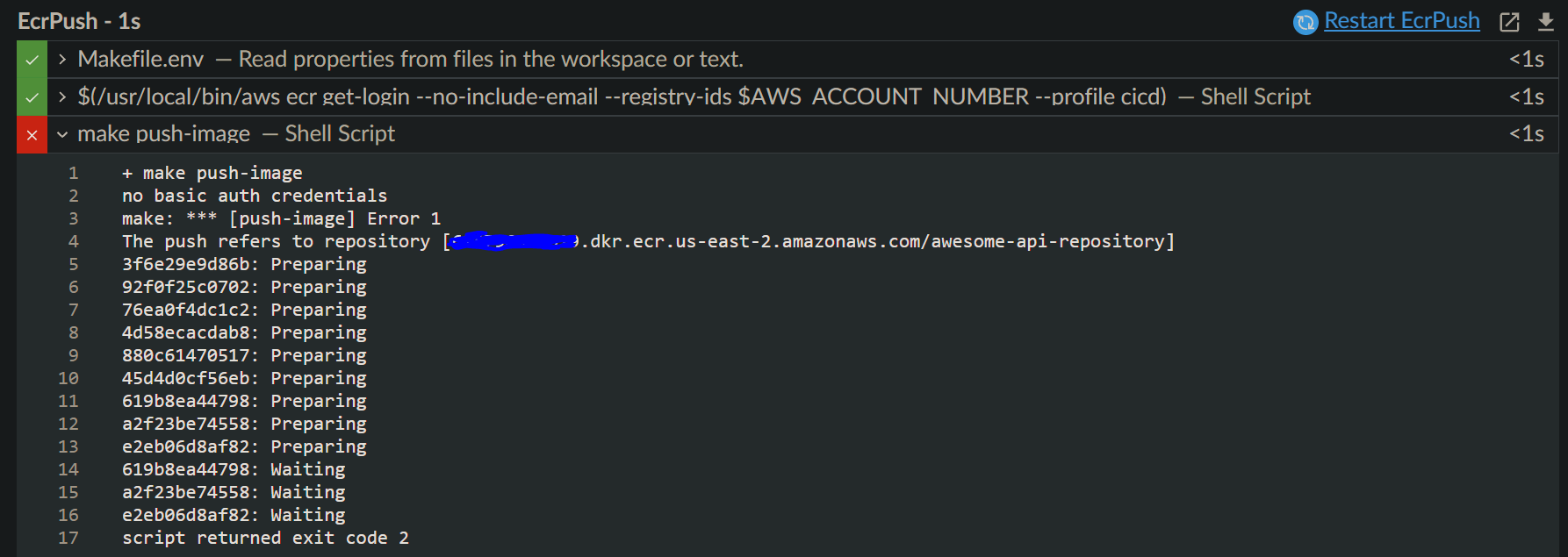Click the external link square icon
This screenshot has height=557, width=1568.
pos(1509,21)
